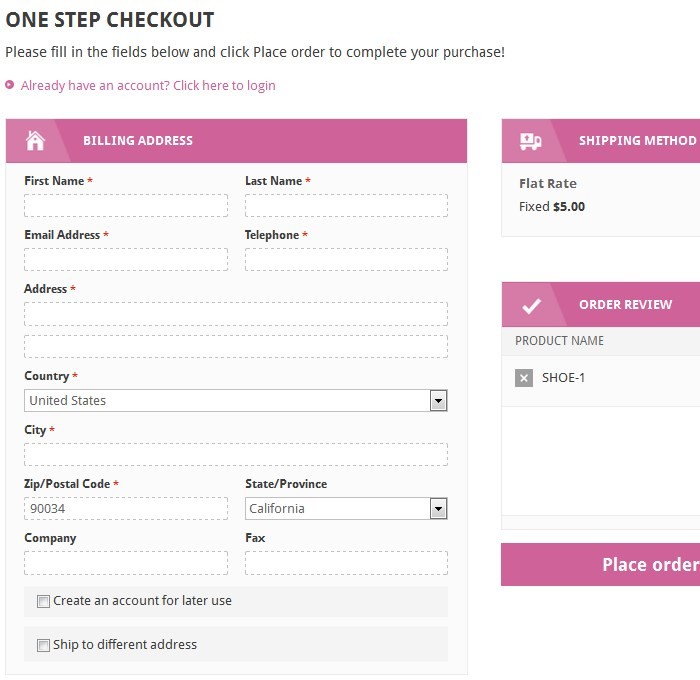Click the Company text field
The width and height of the screenshot is (700, 680).
126,563
